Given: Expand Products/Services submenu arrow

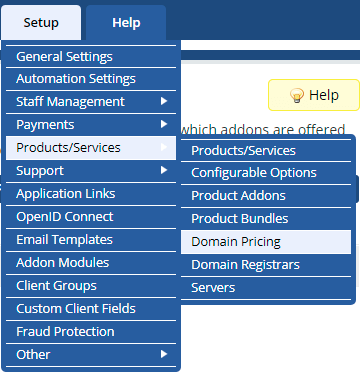Looking at the screenshot, I should coord(164,147).
